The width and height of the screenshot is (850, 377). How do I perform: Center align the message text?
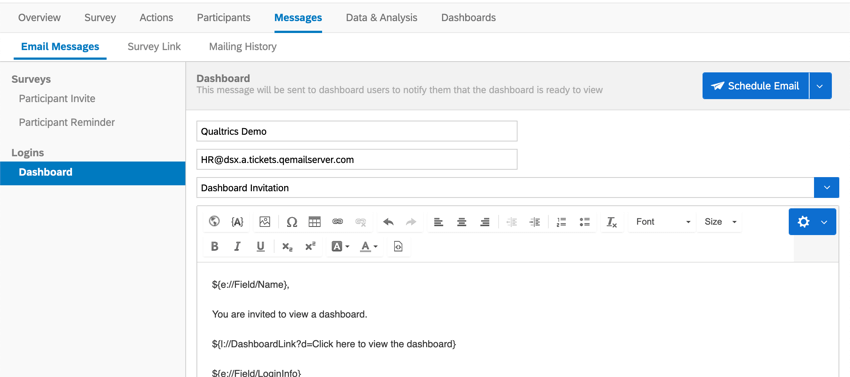[461, 221]
